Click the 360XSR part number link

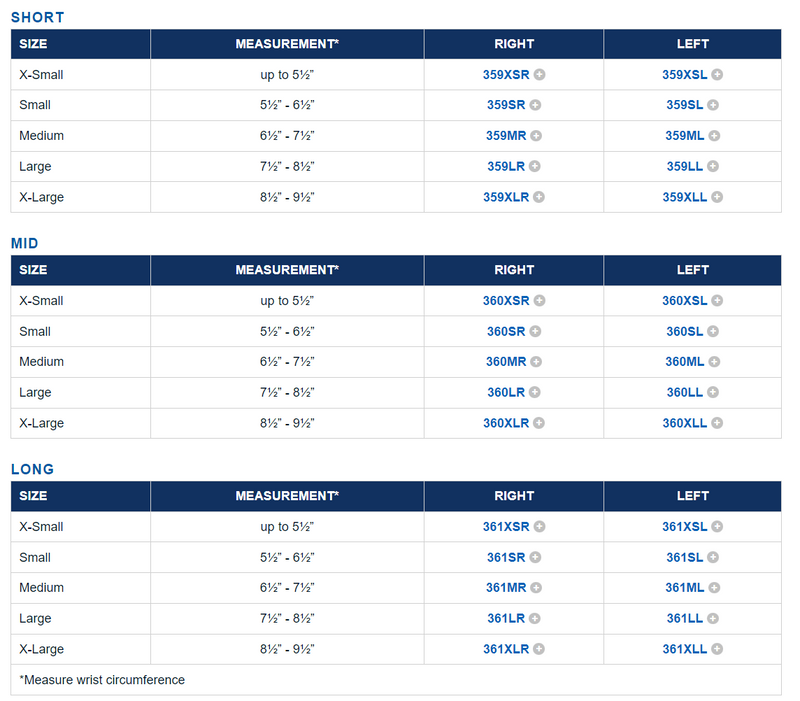point(506,301)
